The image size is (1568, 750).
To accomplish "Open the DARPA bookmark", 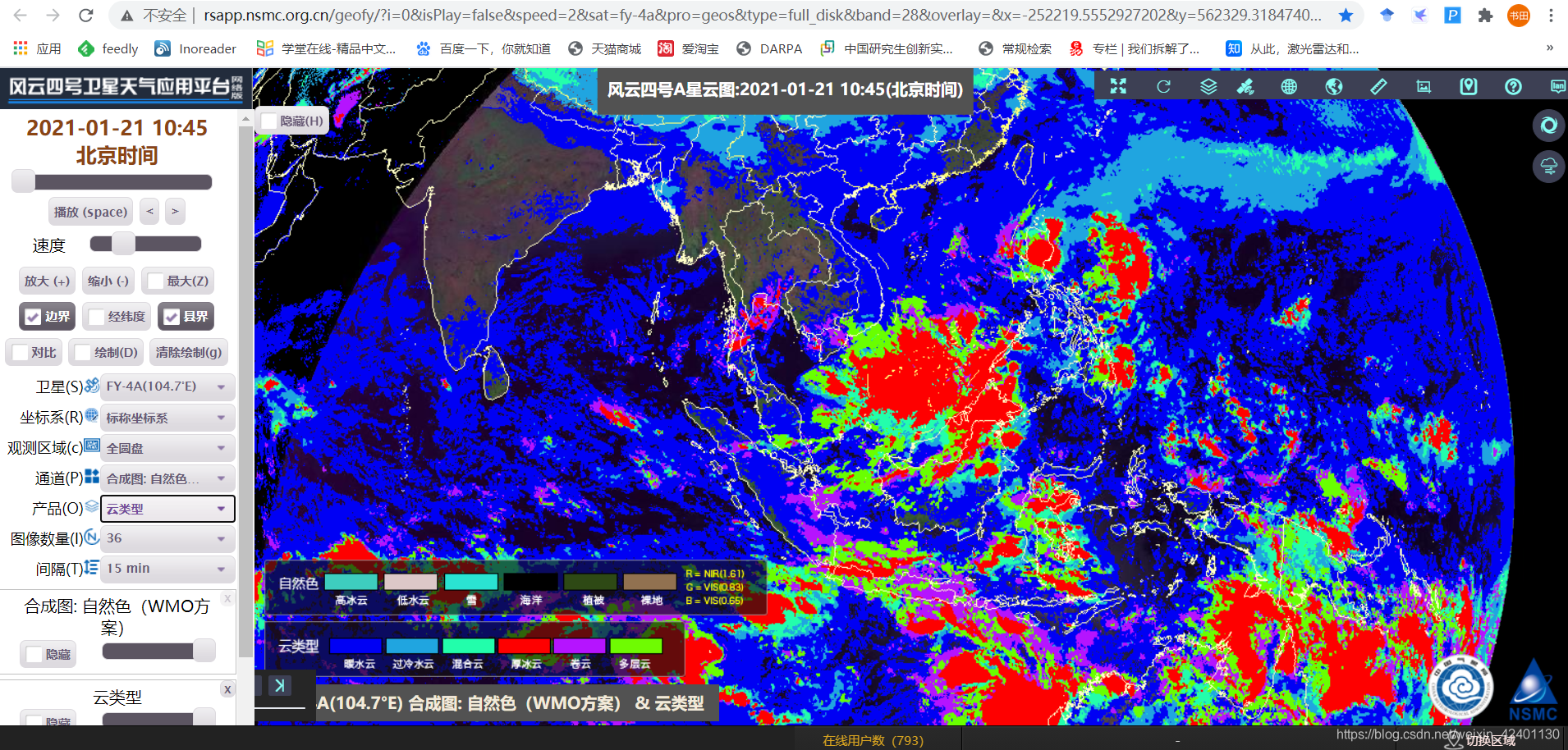I will point(769,49).
